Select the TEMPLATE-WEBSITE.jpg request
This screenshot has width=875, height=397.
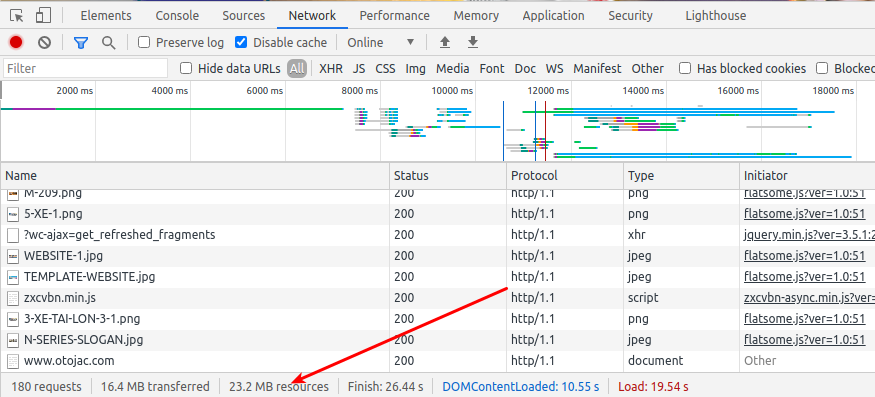click(438, 277)
